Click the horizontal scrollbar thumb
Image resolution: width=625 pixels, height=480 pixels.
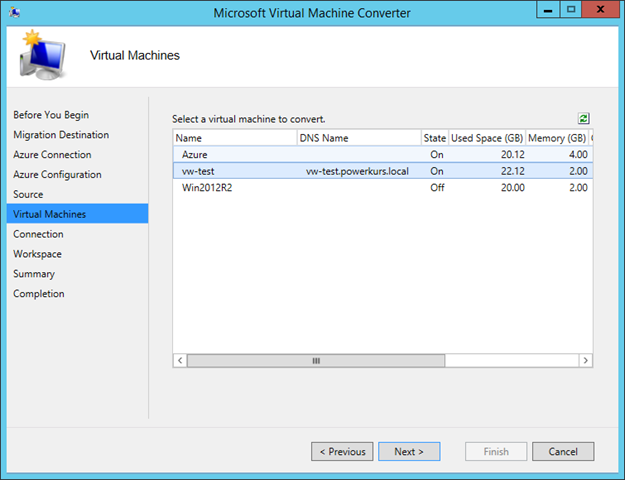[x=316, y=360]
